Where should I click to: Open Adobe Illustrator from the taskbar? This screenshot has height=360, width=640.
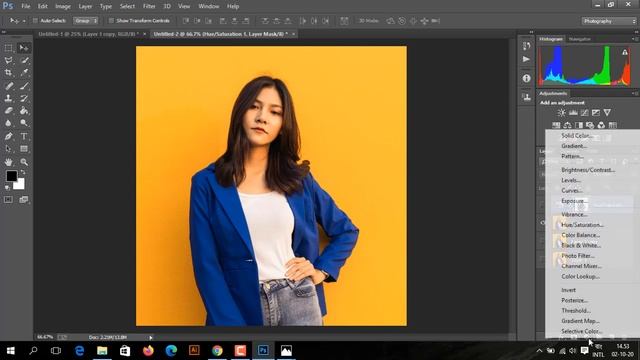click(x=194, y=351)
